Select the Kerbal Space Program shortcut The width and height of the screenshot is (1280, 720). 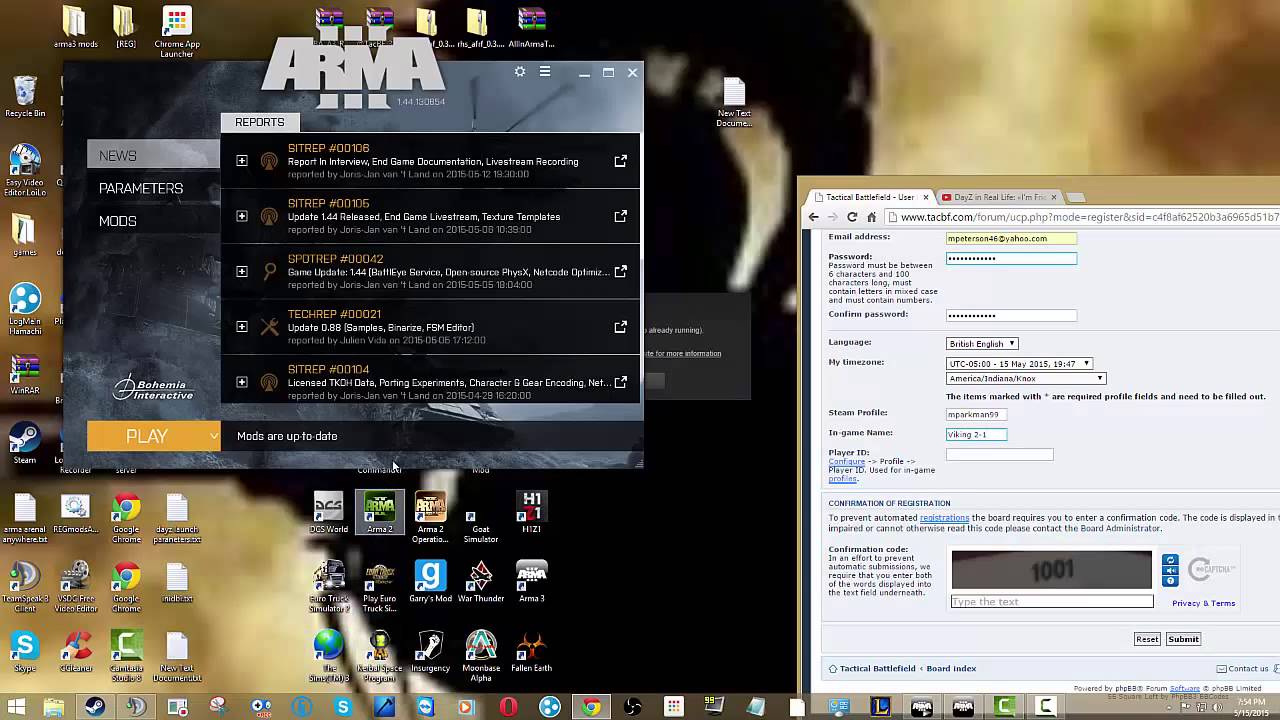pyautogui.click(x=379, y=656)
